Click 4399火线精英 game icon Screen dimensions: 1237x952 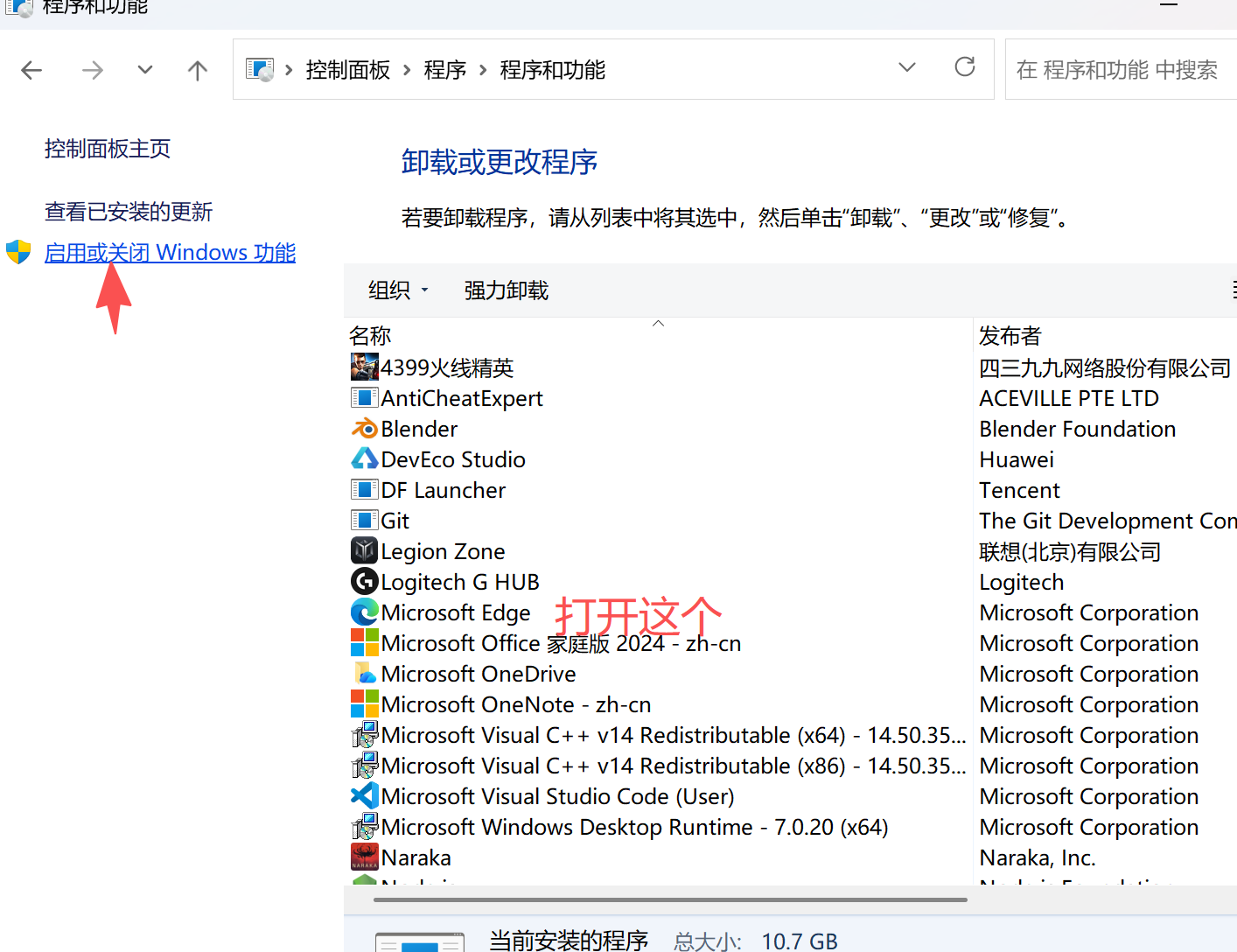coord(365,367)
